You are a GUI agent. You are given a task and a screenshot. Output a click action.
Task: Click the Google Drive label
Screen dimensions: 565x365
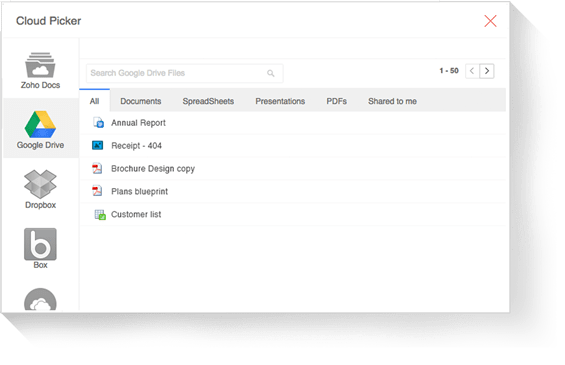pos(40,145)
